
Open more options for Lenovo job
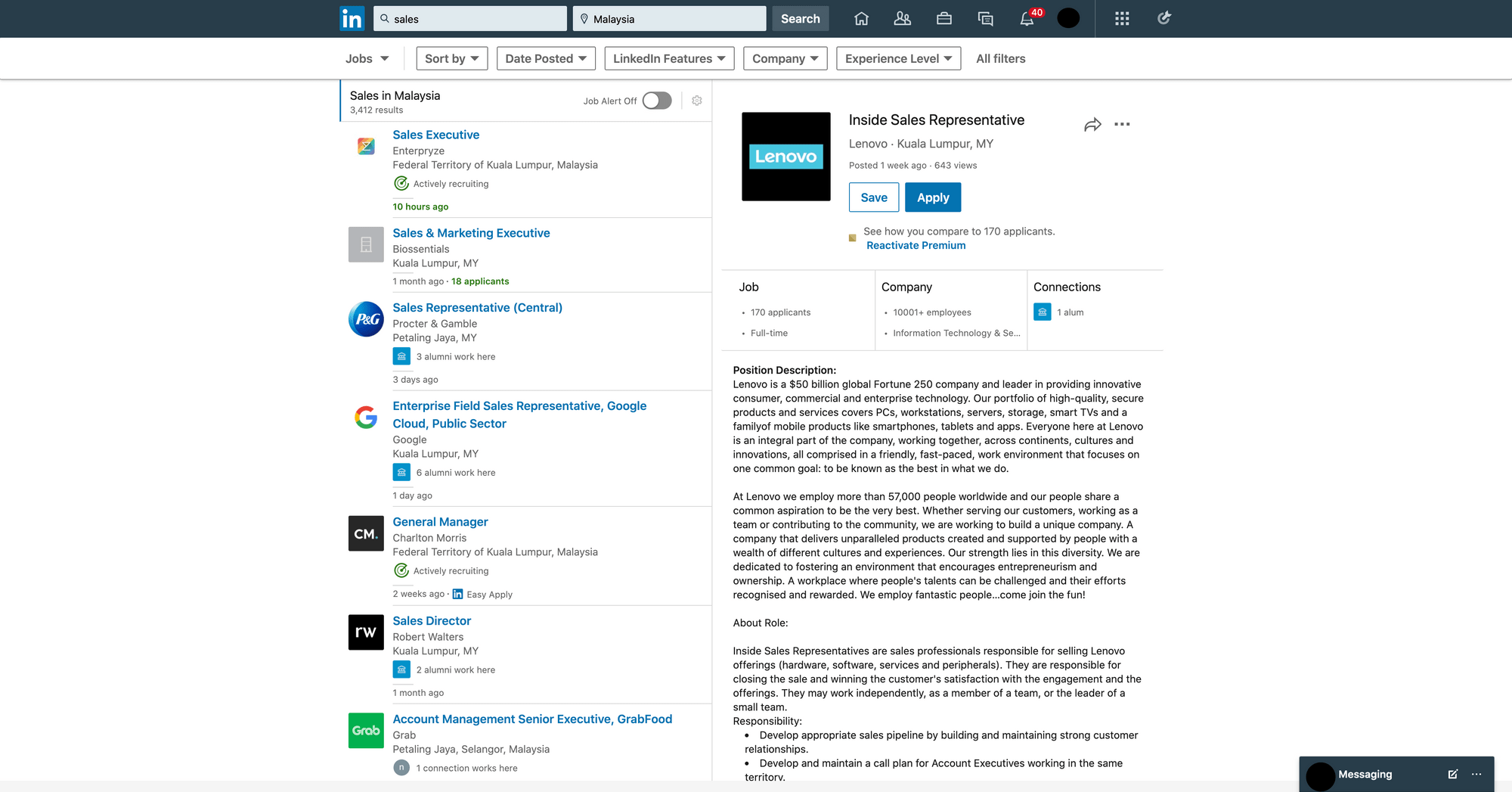tap(1122, 124)
